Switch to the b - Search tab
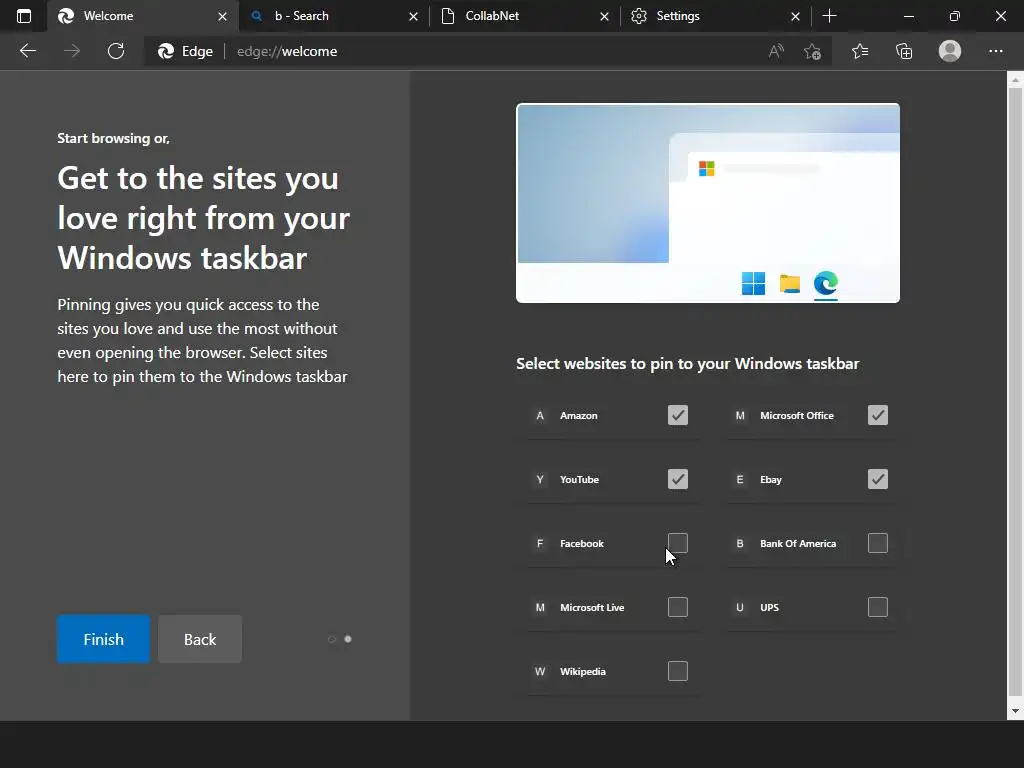The height and width of the screenshot is (768, 1024). click(333, 16)
